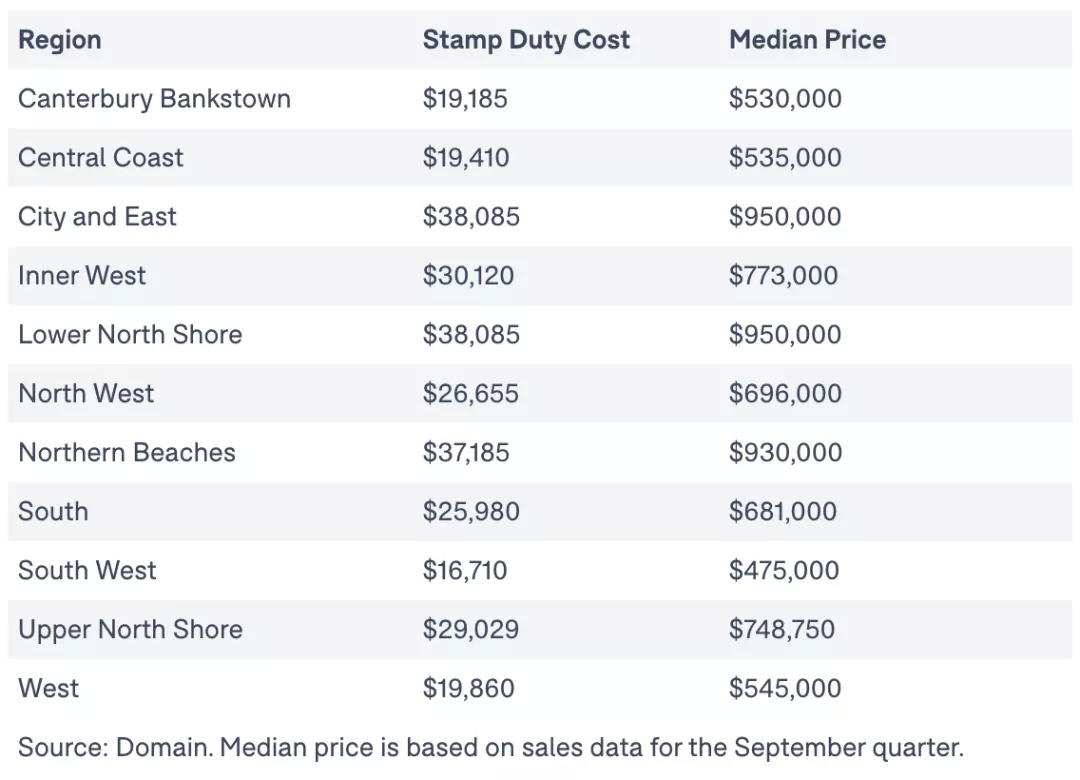Click the Northern Beaches region label
This screenshot has height=780, width=1080.
pos(127,453)
